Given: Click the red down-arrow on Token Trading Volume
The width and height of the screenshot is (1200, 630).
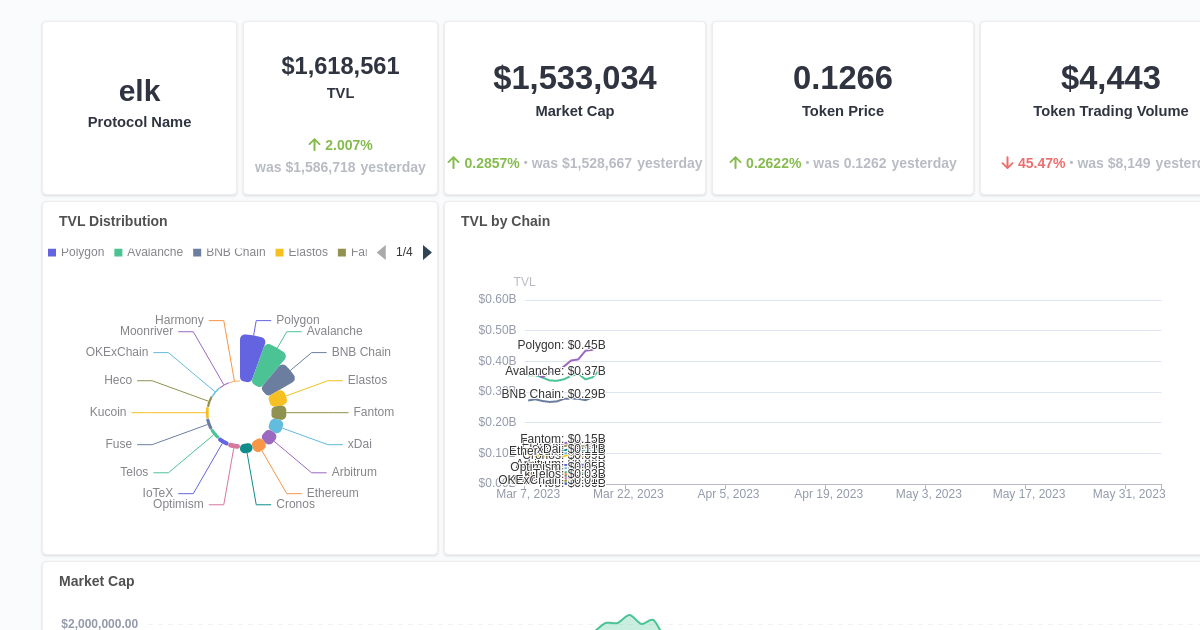Looking at the screenshot, I should click(1008, 163).
